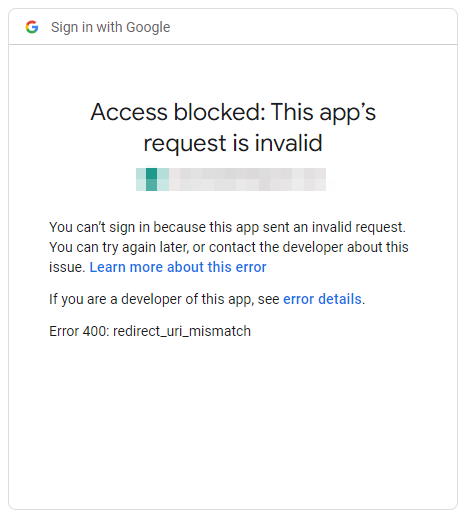461x516 pixels.
Task: Open the error details link
Action: [322, 299]
